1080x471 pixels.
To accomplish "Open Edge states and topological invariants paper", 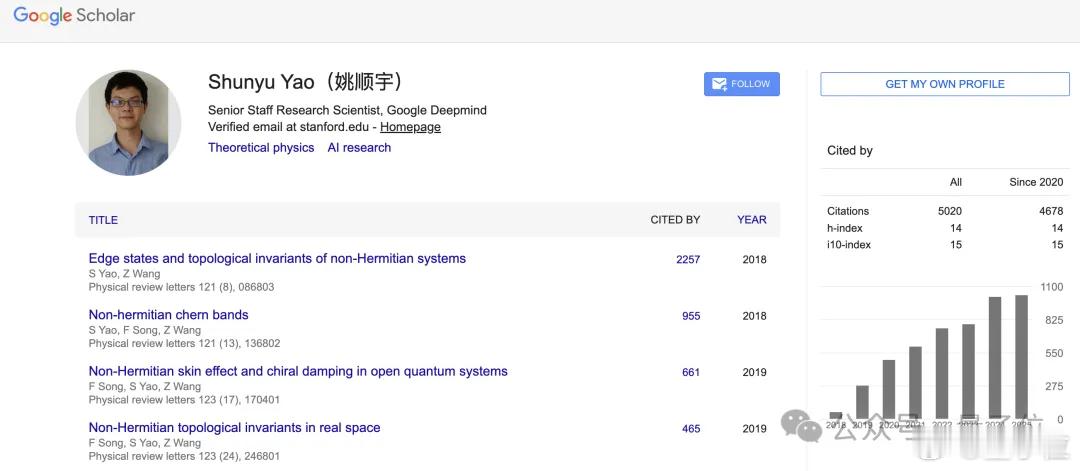I will pos(277,258).
